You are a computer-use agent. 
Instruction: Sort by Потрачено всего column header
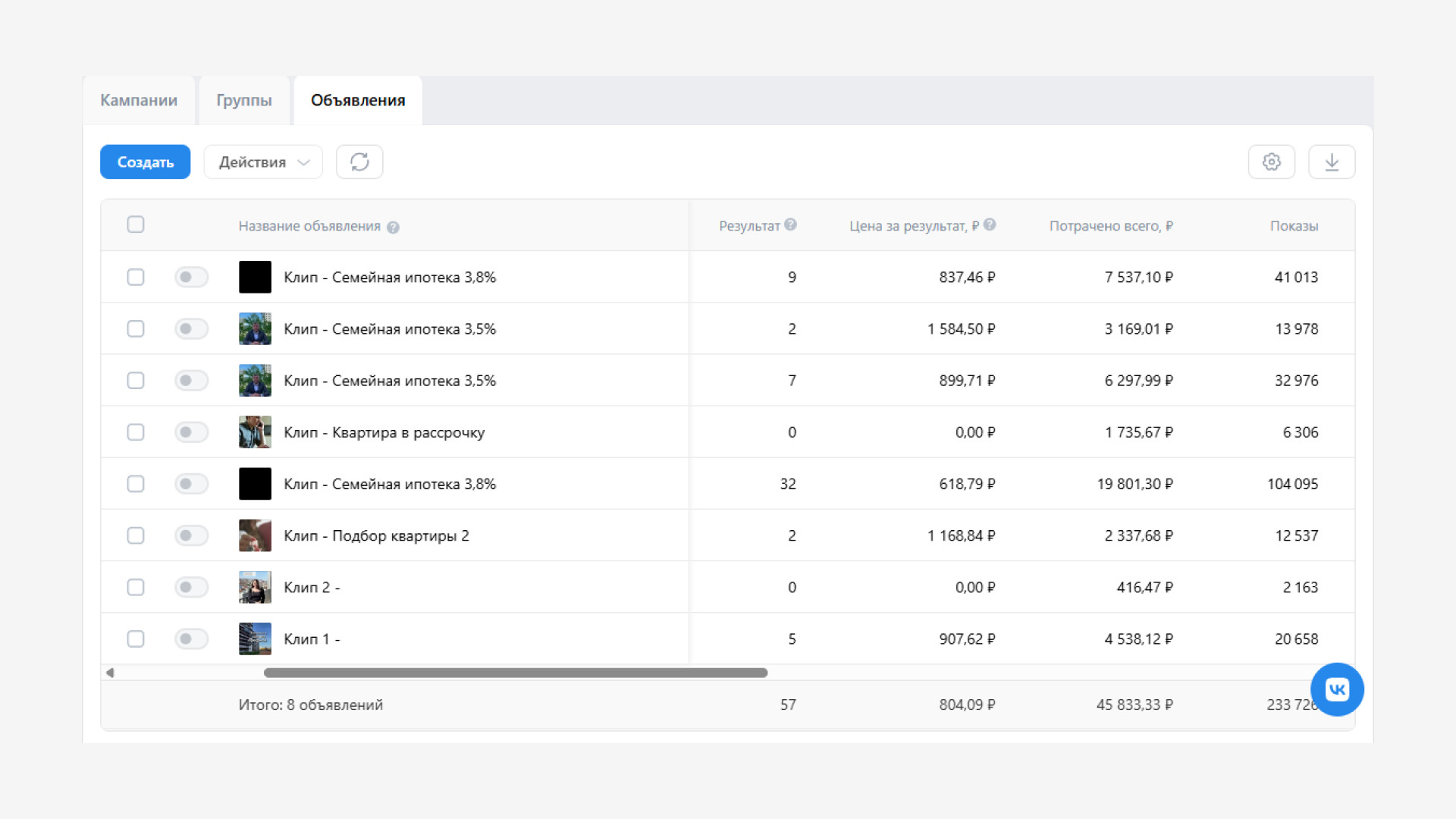click(x=1110, y=226)
